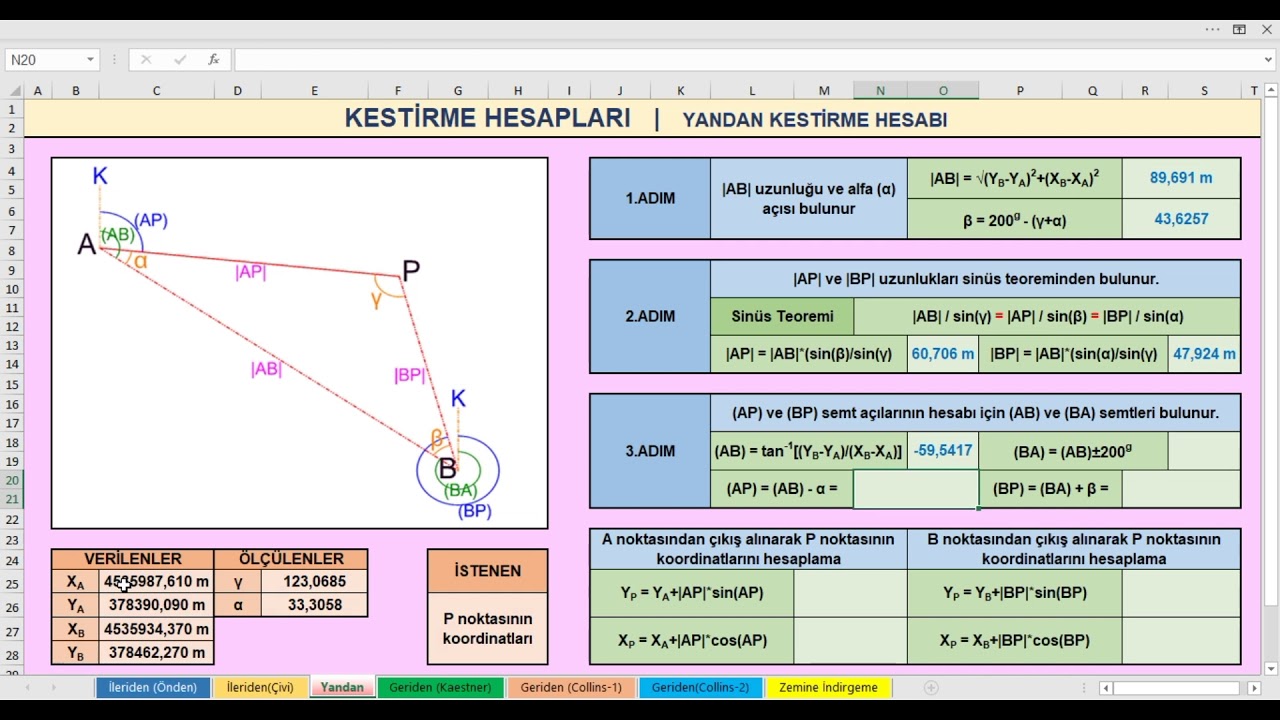Select row 25 header
1280x720 pixels.
click(x=13, y=584)
